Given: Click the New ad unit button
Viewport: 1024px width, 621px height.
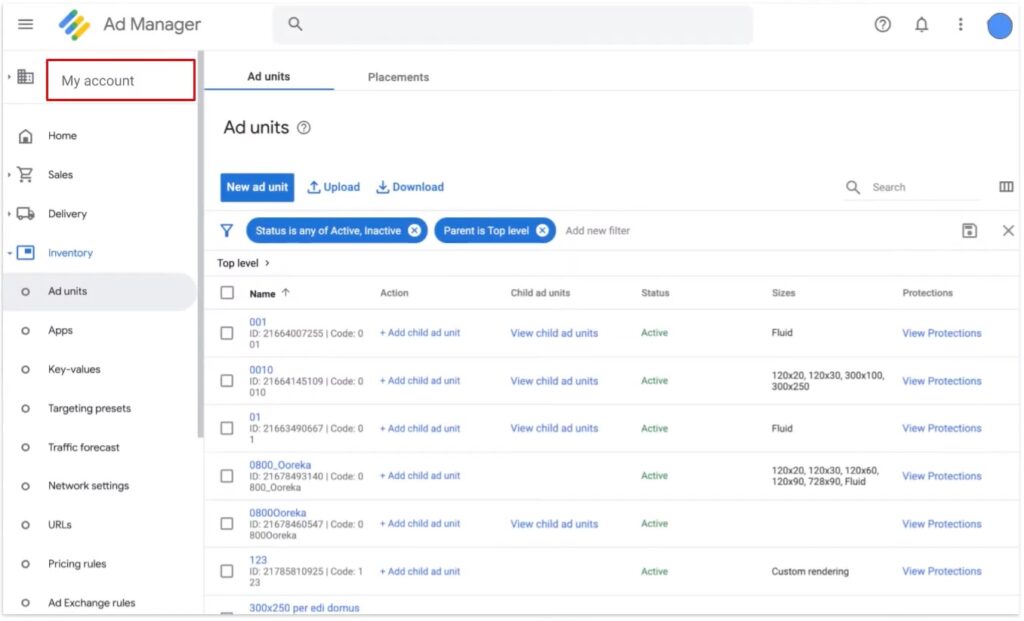Looking at the screenshot, I should pos(257,187).
